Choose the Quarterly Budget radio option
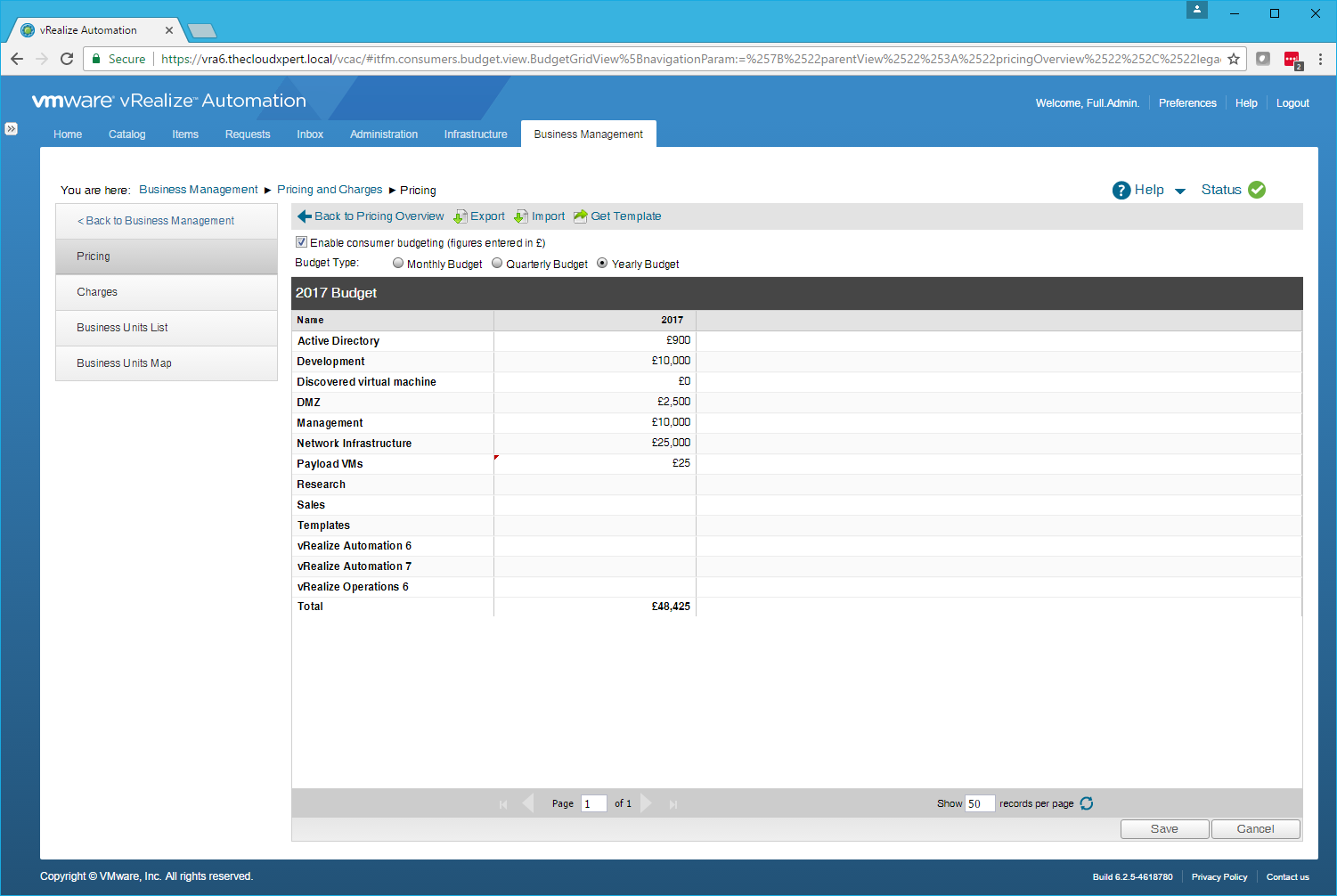Screen dimensions: 1337x896 tap(497, 264)
